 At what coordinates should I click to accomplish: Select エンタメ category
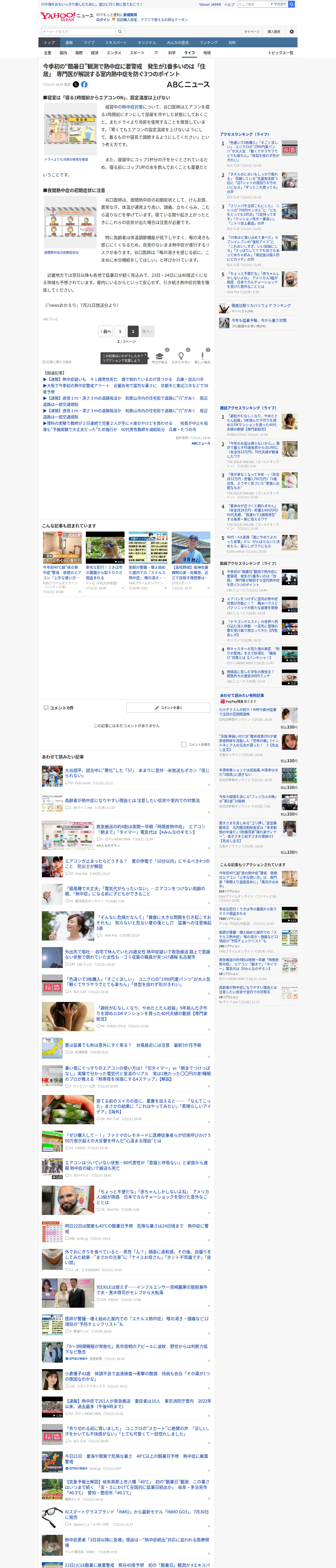114,53
